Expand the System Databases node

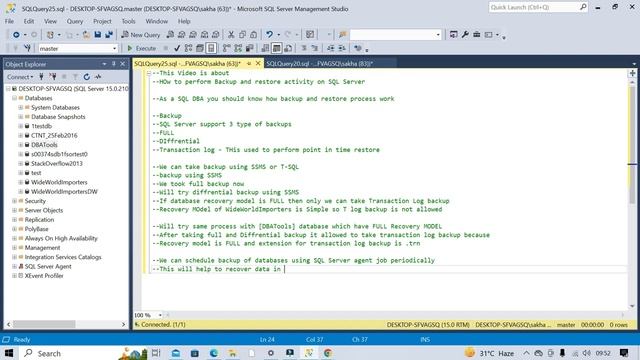20,107
